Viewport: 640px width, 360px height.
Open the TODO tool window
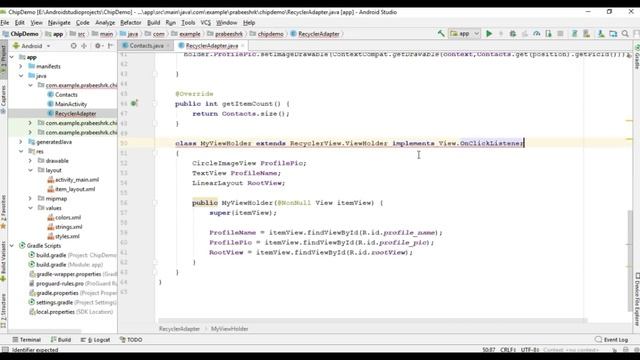click(x=131, y=340)
